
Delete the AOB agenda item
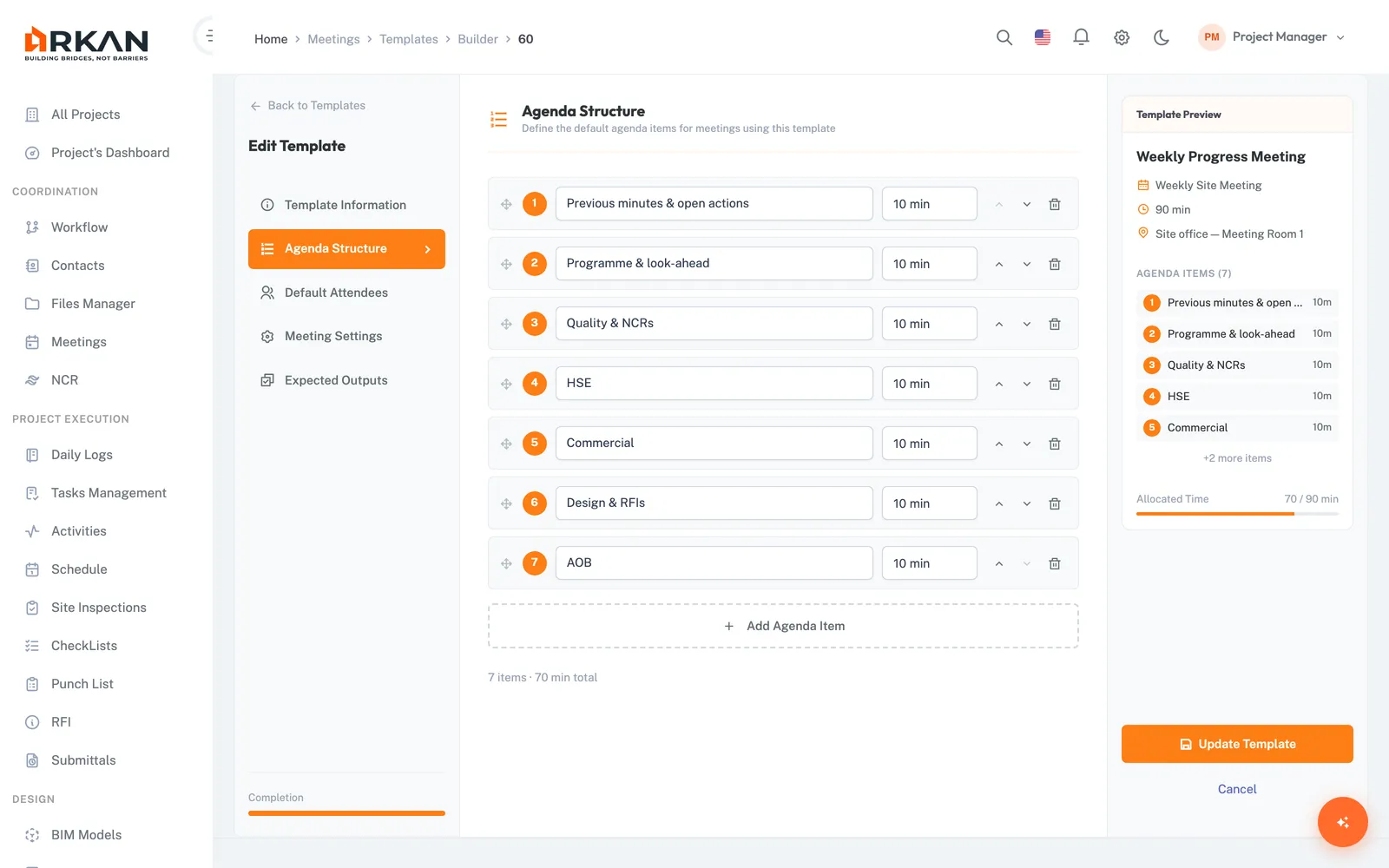[x=1055, y=563]
